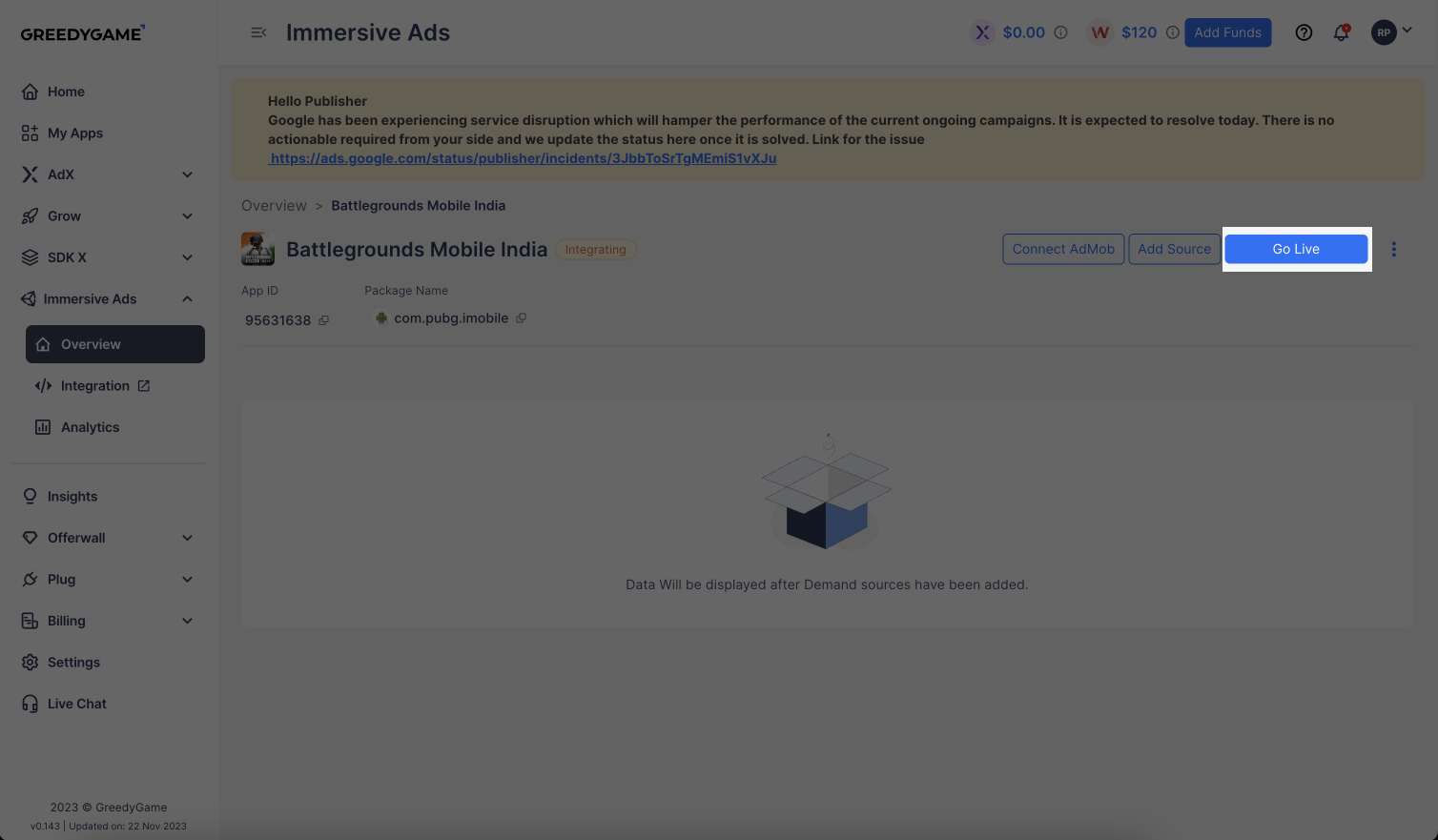1438x840 pixels.
Task: Click the info icon beside $120
Action: pyautogui.click(x=1173, y=32)
